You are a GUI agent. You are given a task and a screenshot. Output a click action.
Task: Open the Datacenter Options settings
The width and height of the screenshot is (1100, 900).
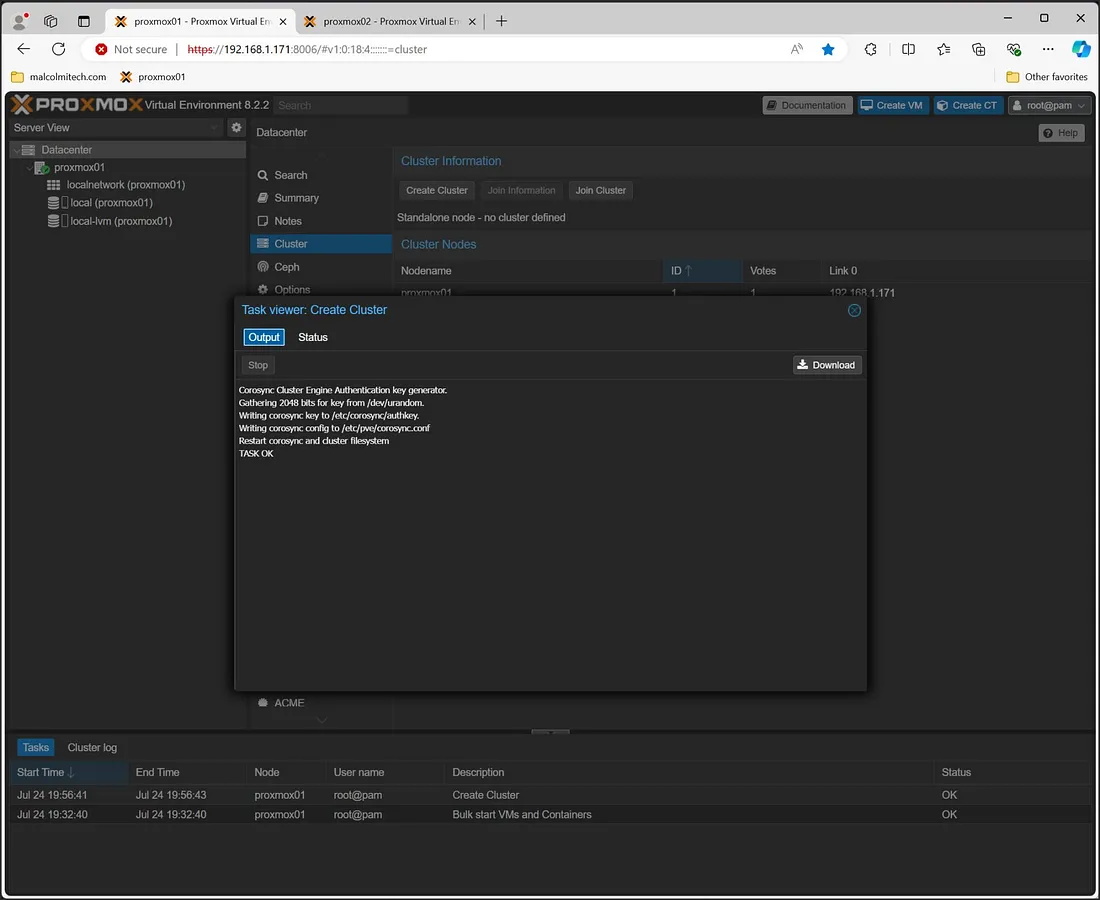click(x=291, y=289)
